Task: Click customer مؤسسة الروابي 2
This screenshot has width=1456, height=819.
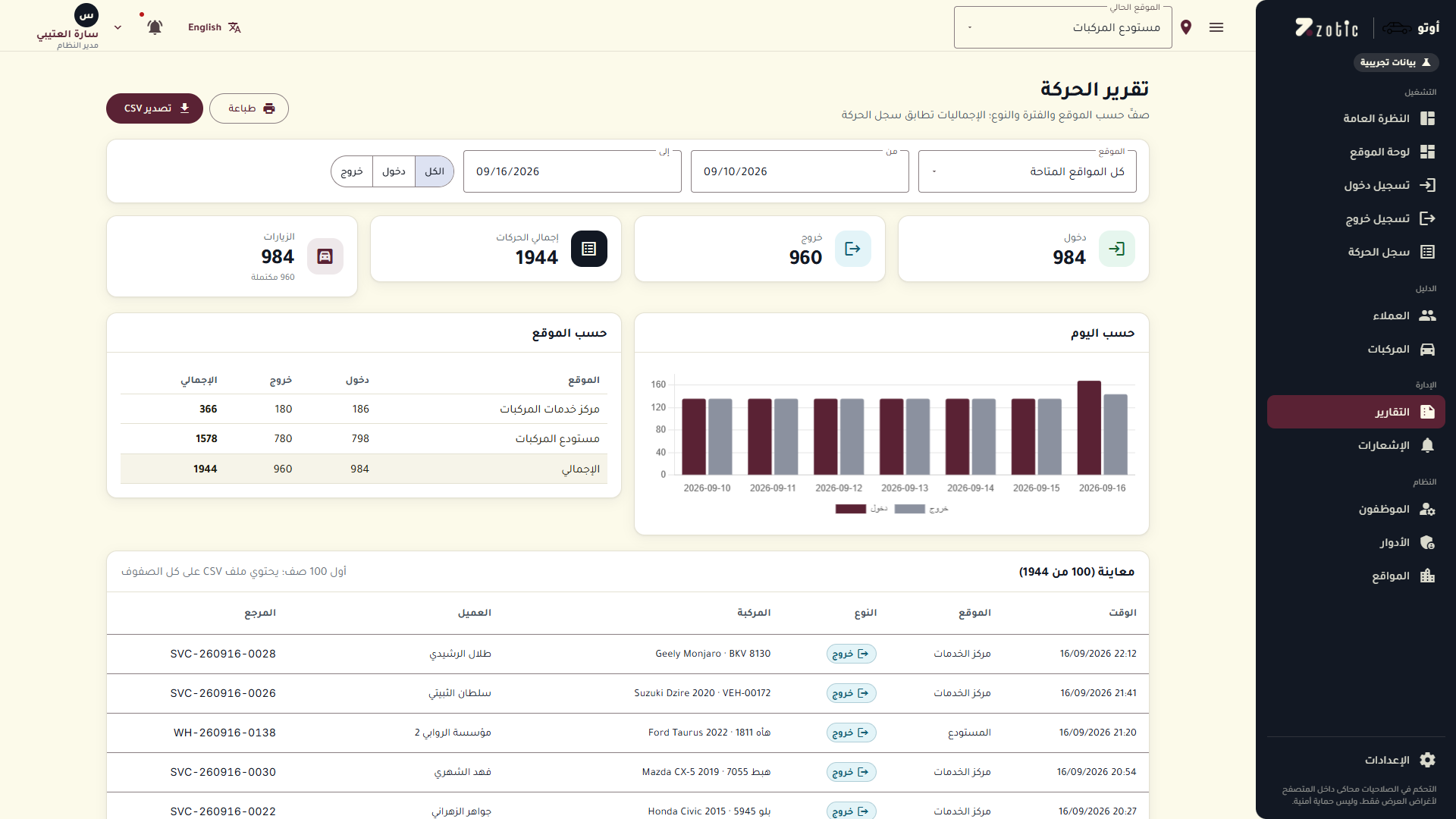Action: pos(453,733)
